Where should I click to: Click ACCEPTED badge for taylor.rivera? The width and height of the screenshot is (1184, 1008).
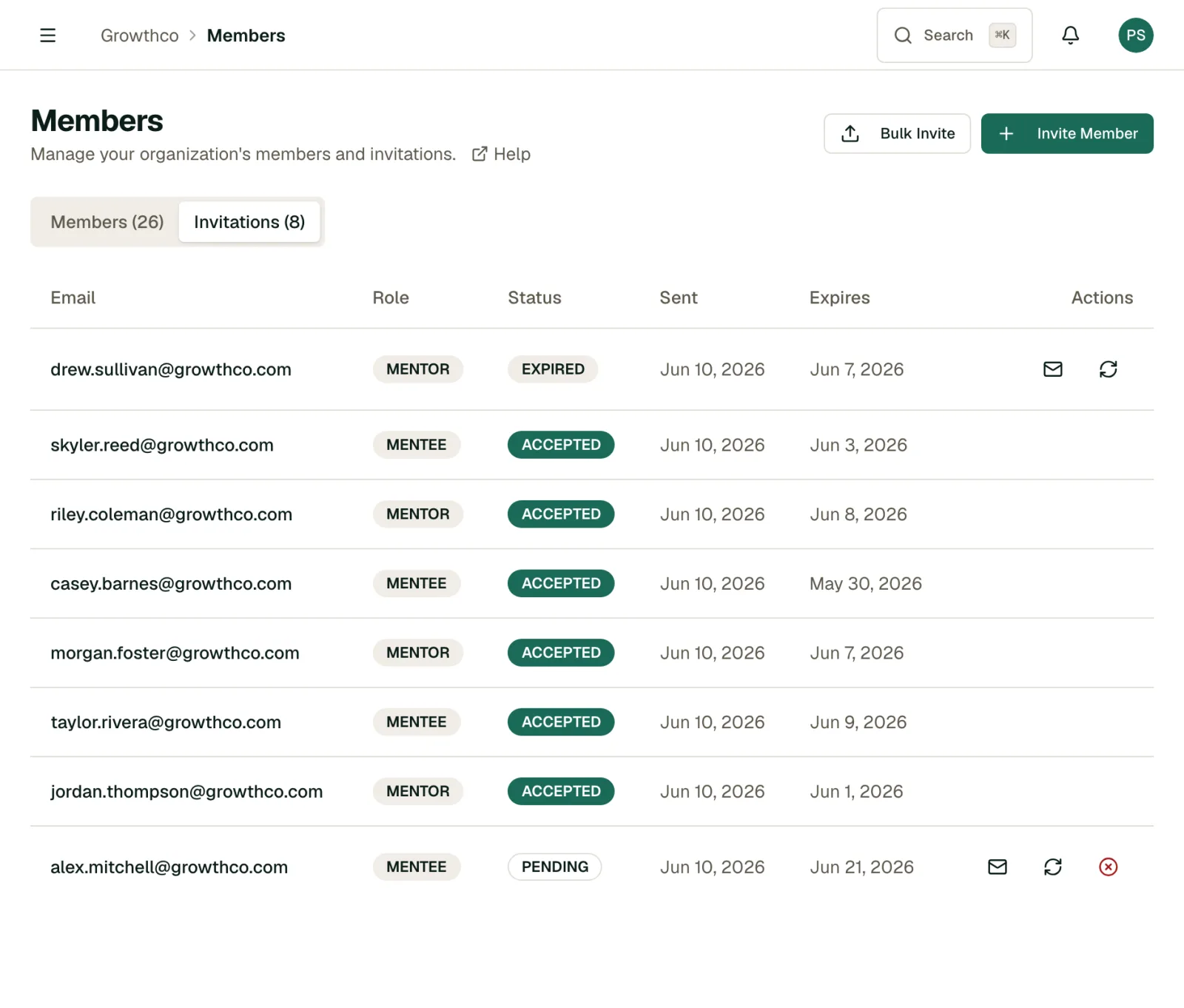coord(561,722)
